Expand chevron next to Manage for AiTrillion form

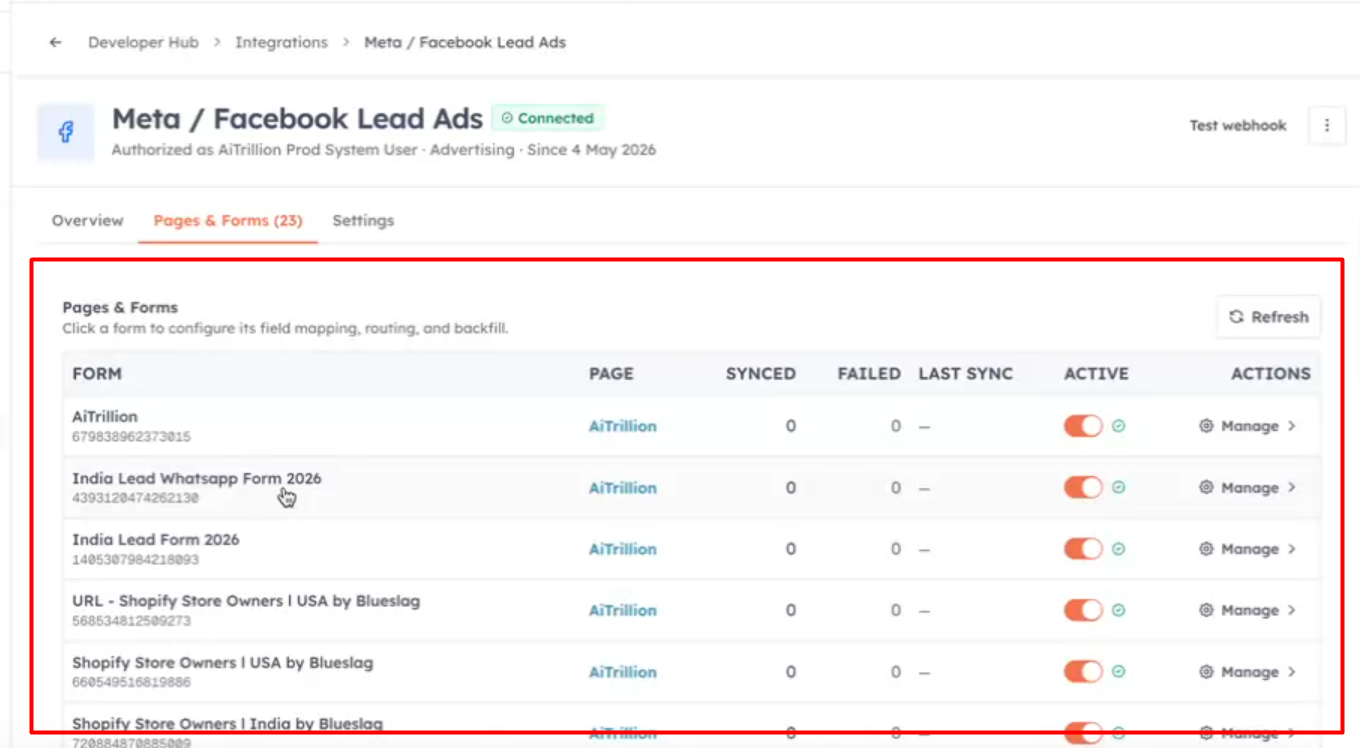click(1292, 426)
